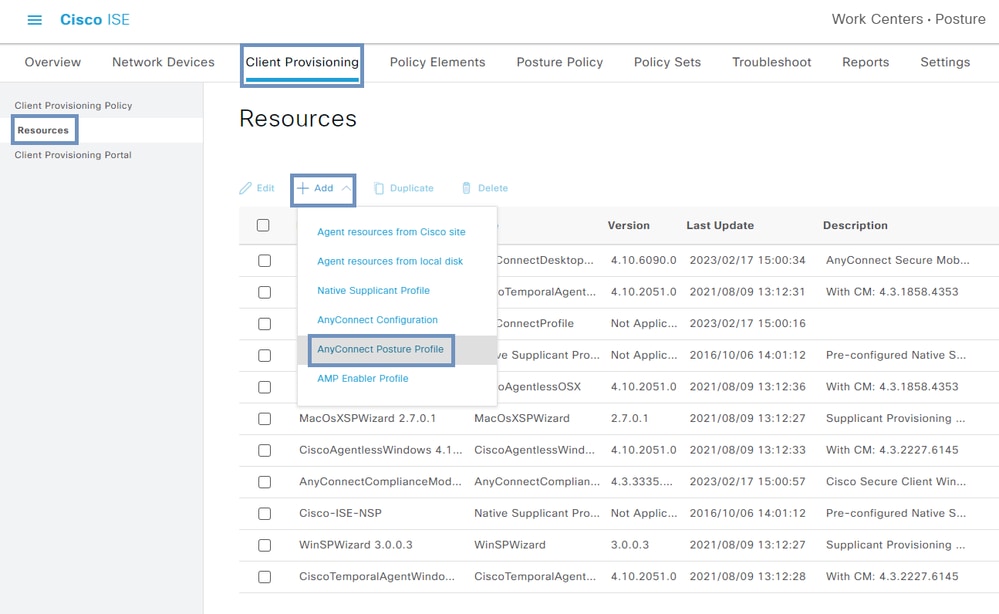
Task: Check the MacOsXSPWizard 2.7.0.1 row
Action: click(264, 418)
